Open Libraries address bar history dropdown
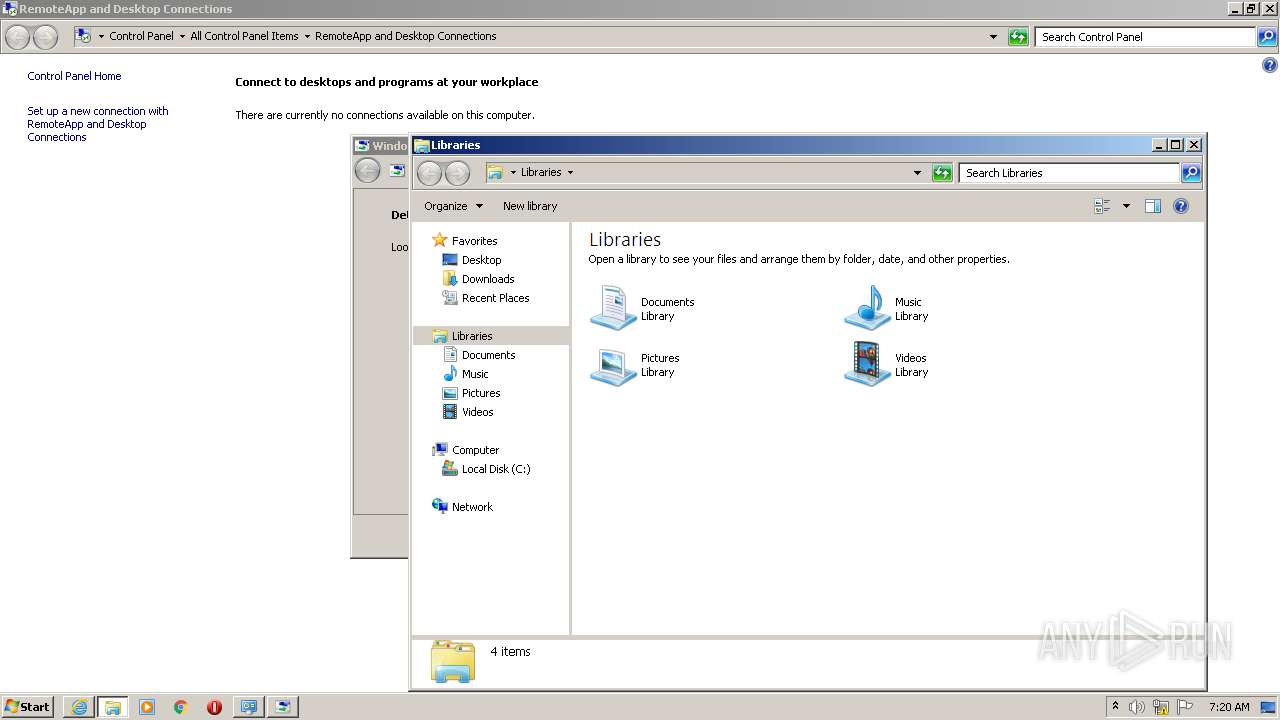The image size is (1280, 720). [x=917, y=173]
